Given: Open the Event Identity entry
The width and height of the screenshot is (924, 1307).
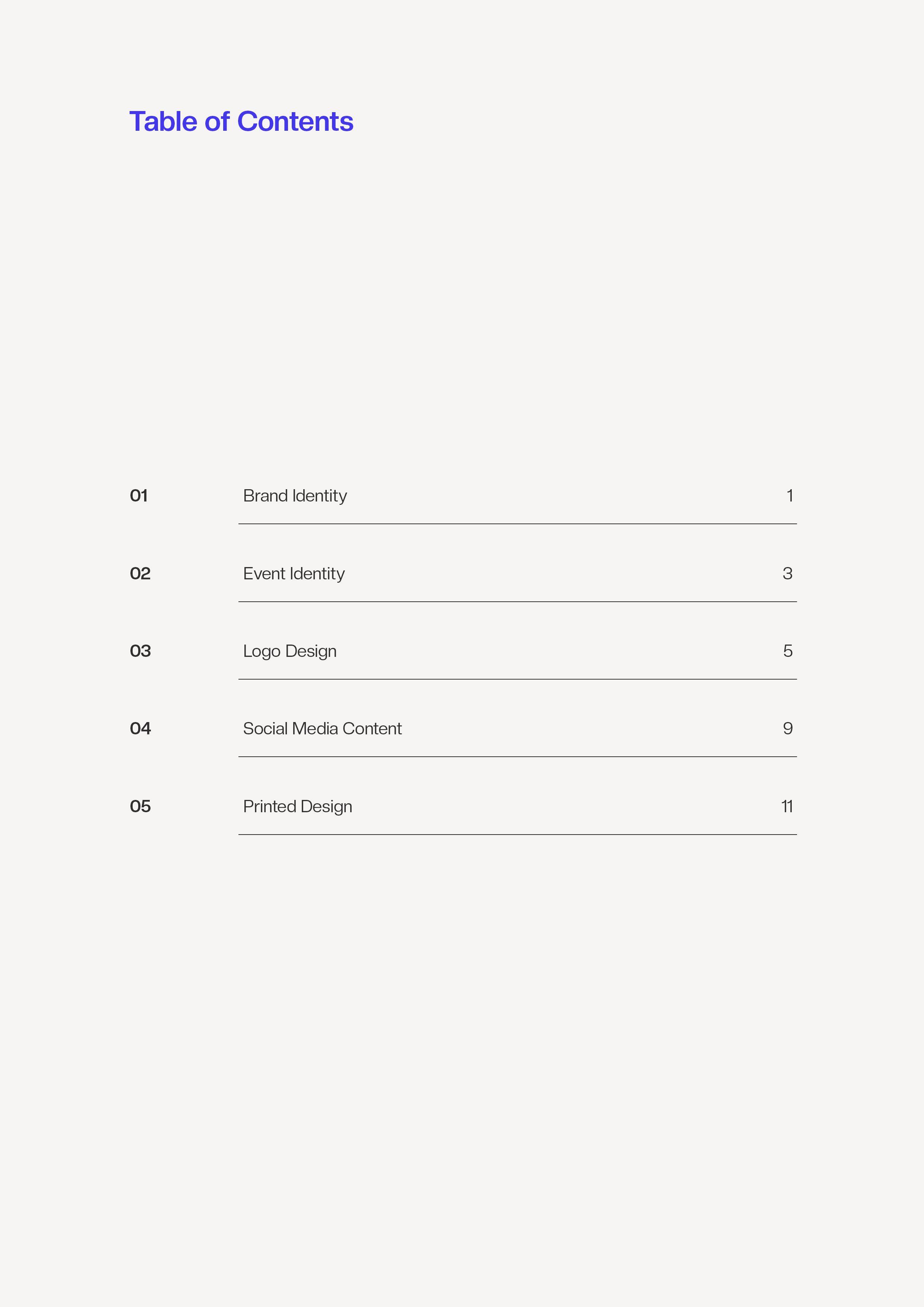Looking at the screenshot, I should click(x=294, y=574).
